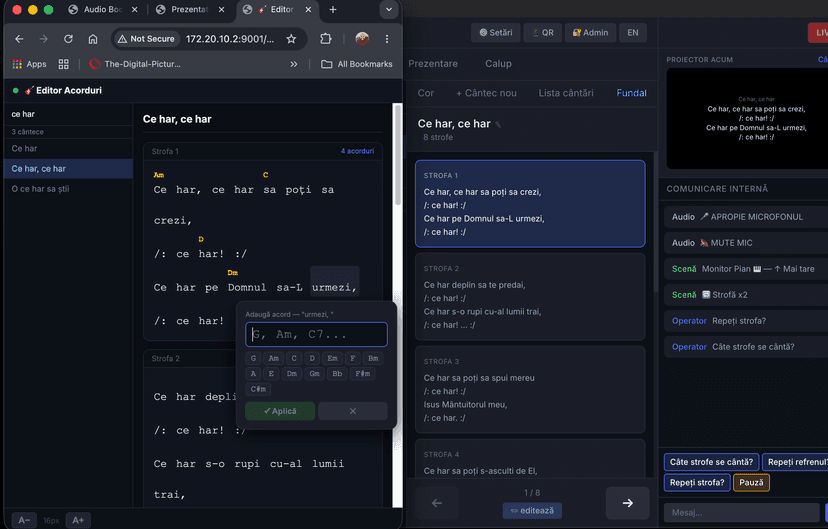The height and width of the screenshot is (529, 828).
Task: Go to previous slide arrow
Action: click(x=437, y=503)
